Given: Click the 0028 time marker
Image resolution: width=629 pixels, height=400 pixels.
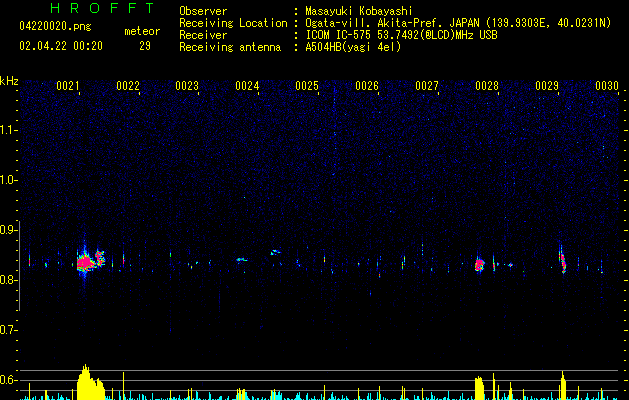Looking at the screenshot, I should tap(487, 86).
